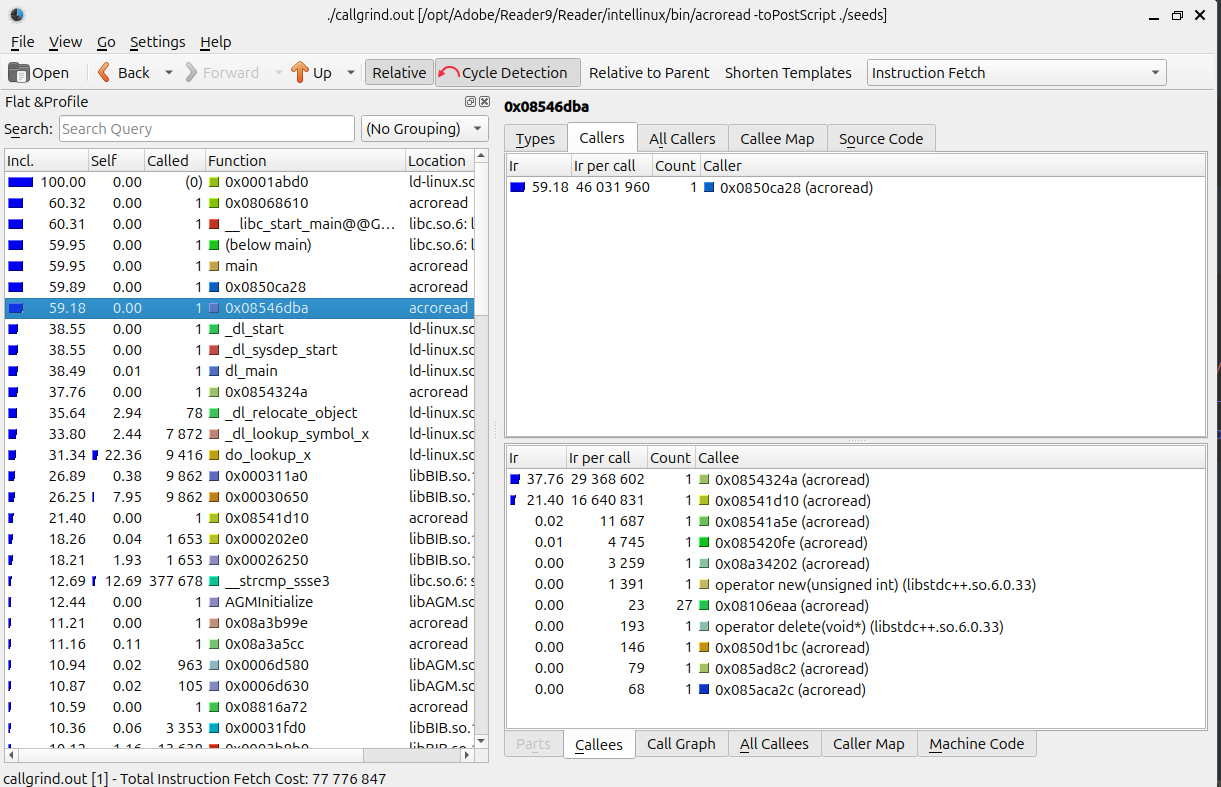Switch to the Source Code tab
Viewport: 1221px width, 787px height.
click(881, 139)
